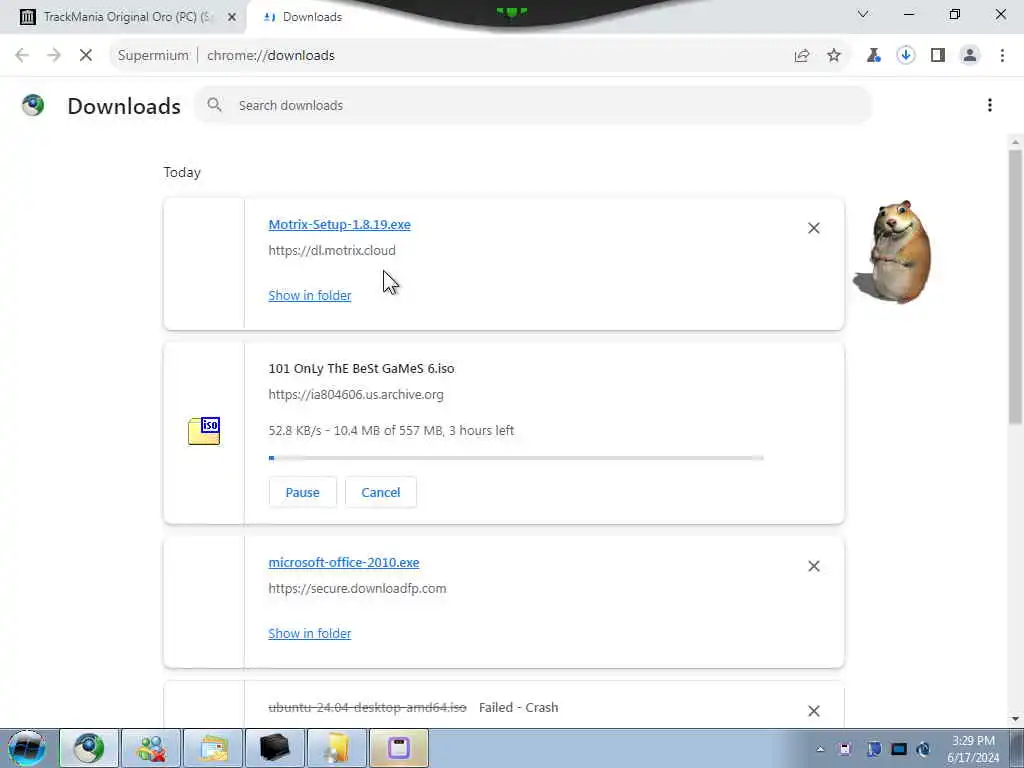Open the 3:29 PM taskbar clock

coord(973,749)
